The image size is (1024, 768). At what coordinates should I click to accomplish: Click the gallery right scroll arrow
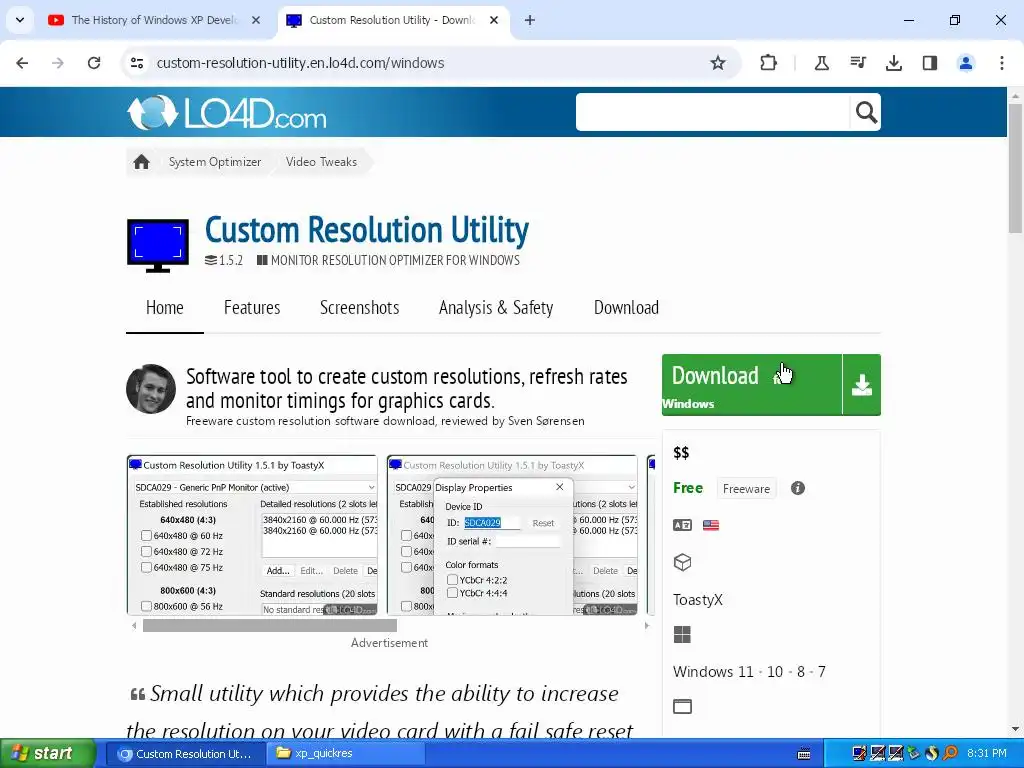coord(647,626)
